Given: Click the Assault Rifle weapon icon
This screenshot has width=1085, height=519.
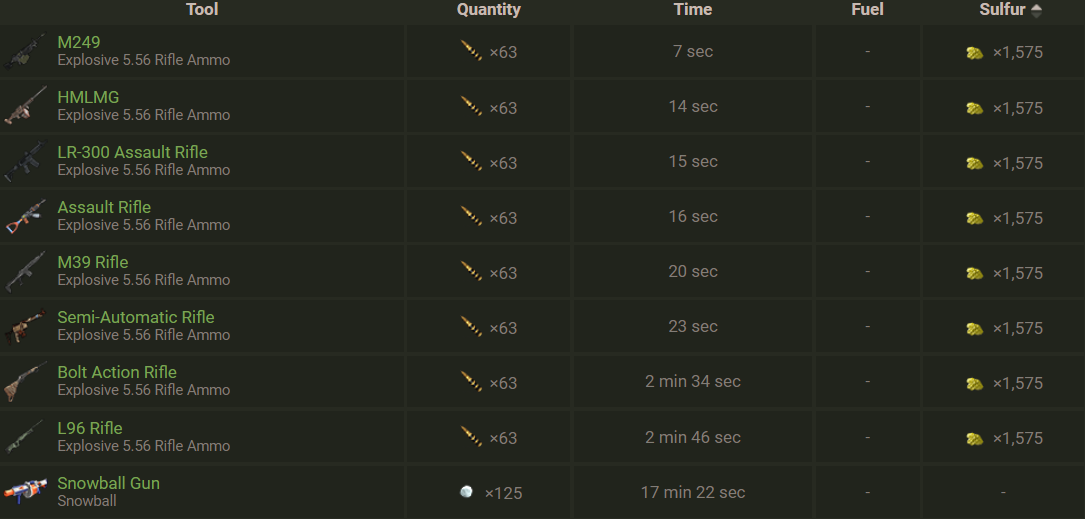Looking at the screenshot, I should click(24, 216).
